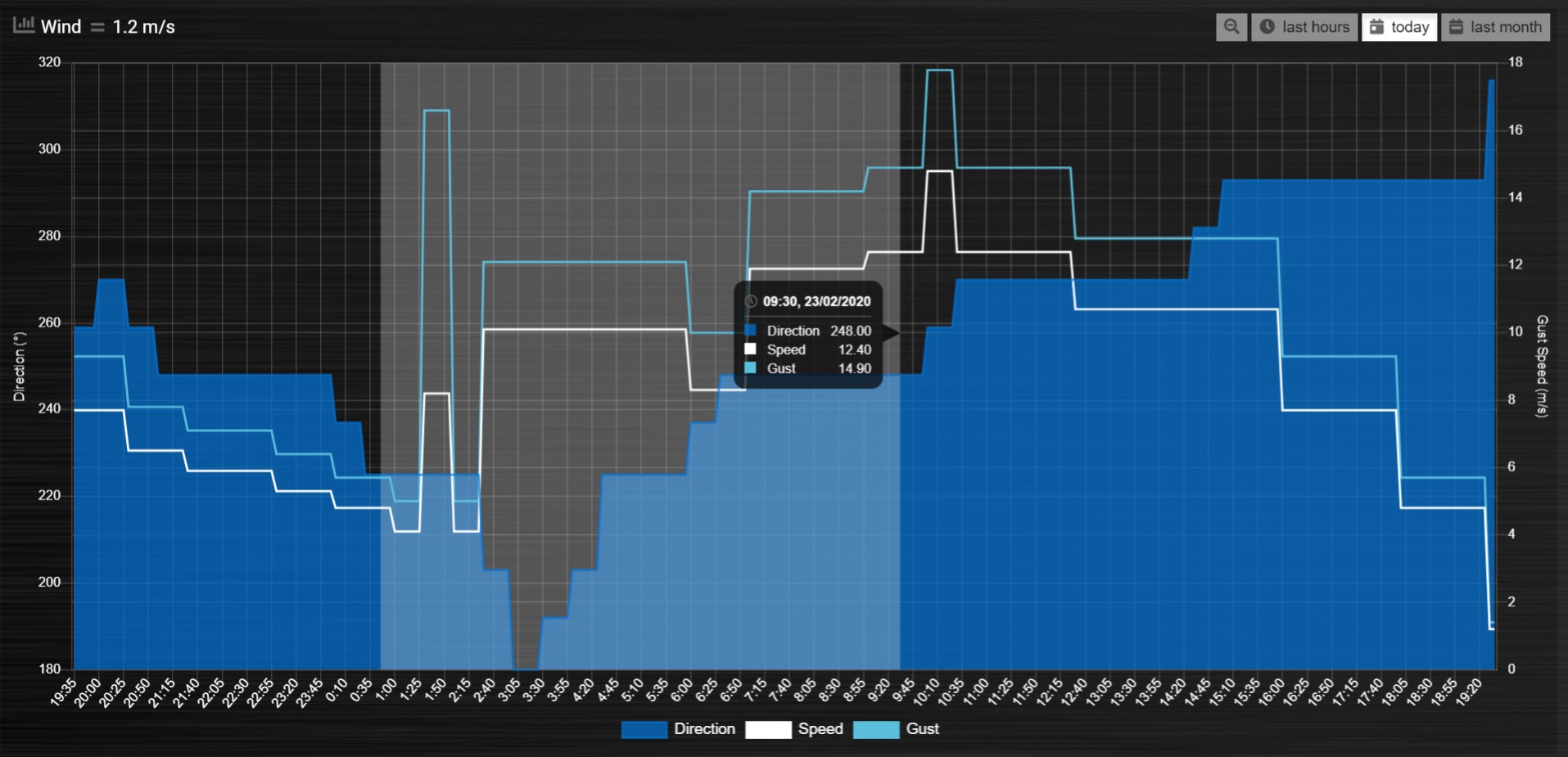1568x757 pixels.
Task: Click the light blue Gust legend swatch
Action: (x=876, y=729)
